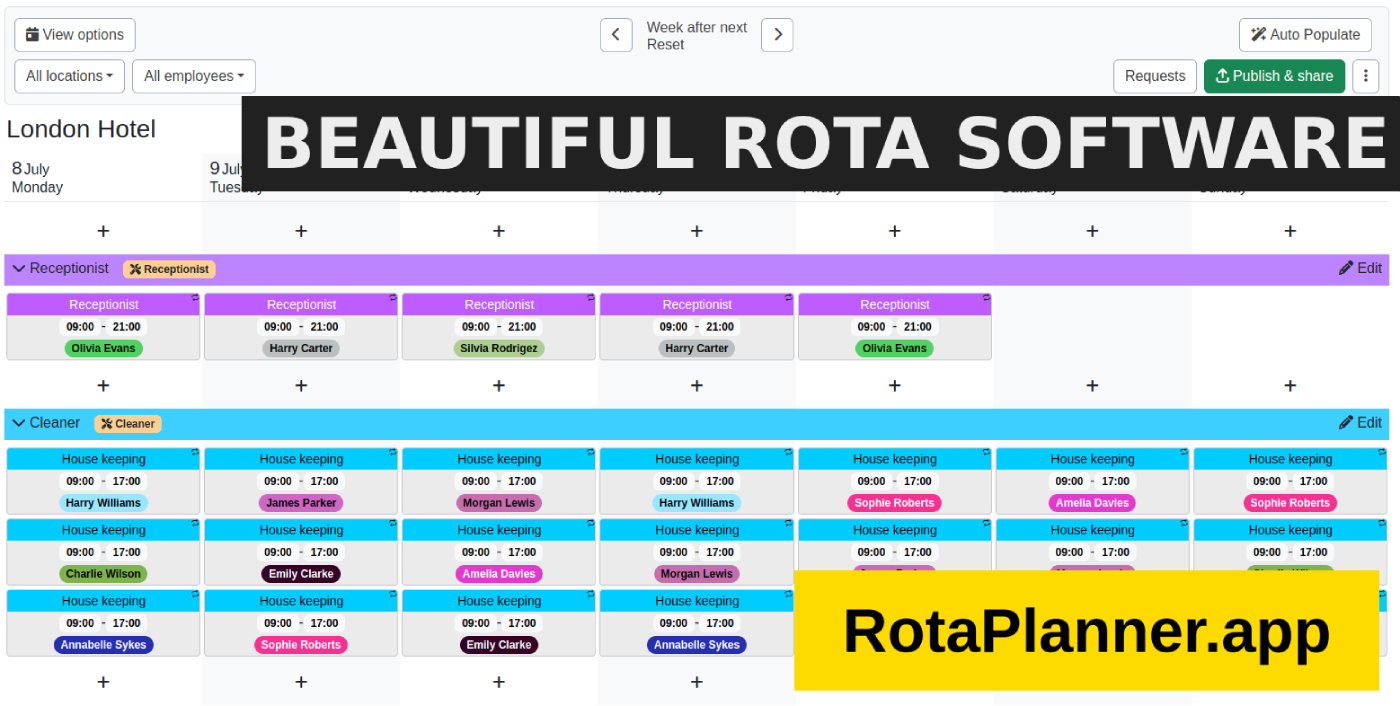Collapse the Cleaner section chevron
The height and width of the screenshot is (706, 1400).
pyautogui.click(x=18, y=423)
